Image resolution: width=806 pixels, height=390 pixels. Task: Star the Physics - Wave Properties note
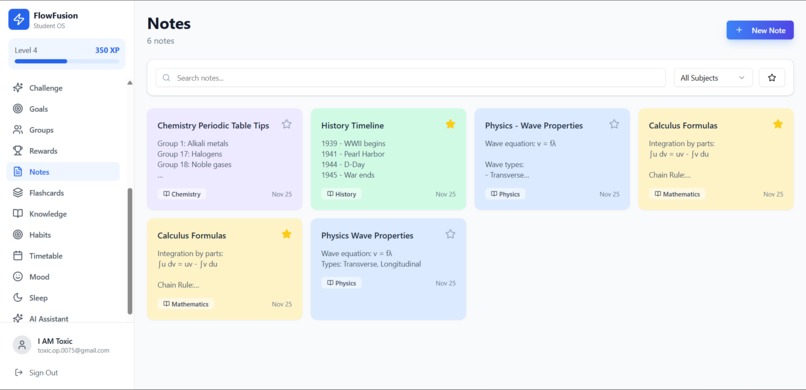click(614, 124)
